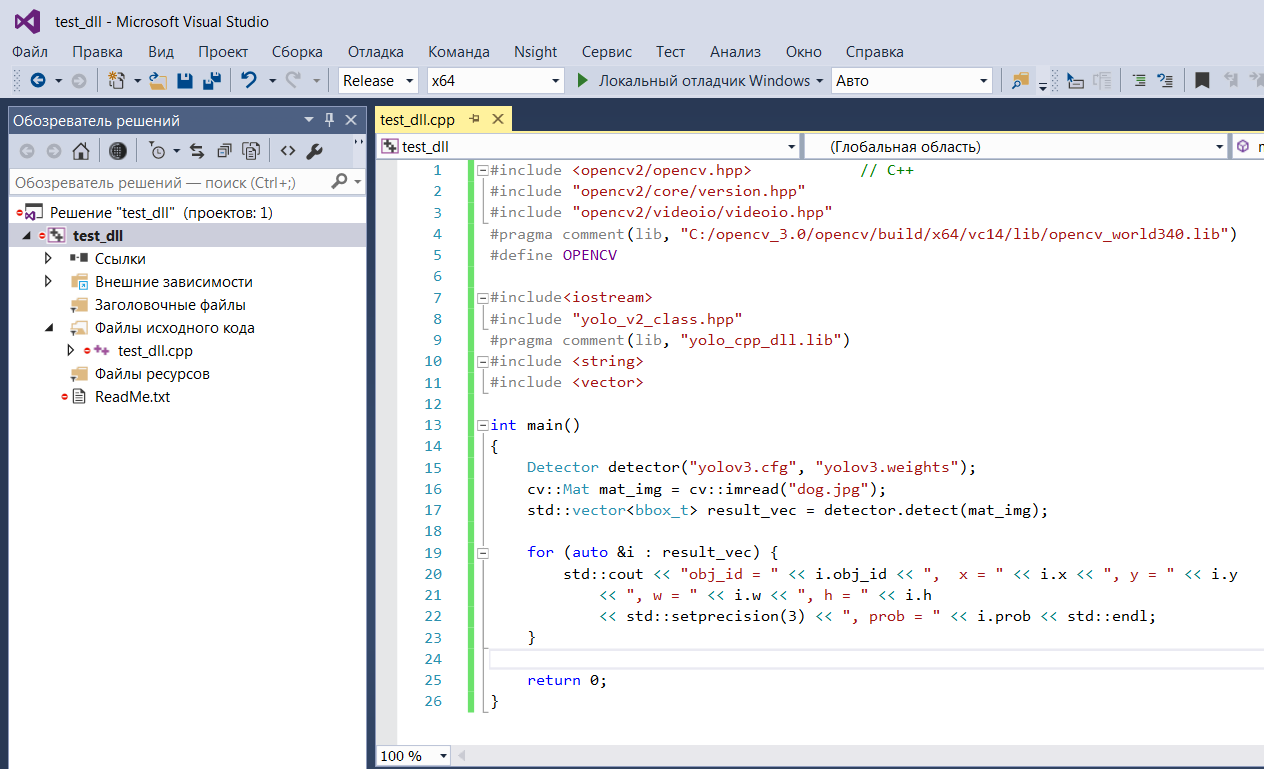Click the Home icon in Solution Explorer
This screenshot has height=769, width=1264.
82,151
